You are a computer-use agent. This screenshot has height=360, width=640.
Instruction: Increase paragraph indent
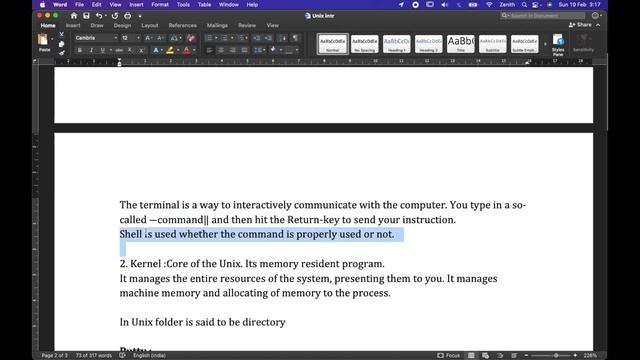click(x=268, y=38)
